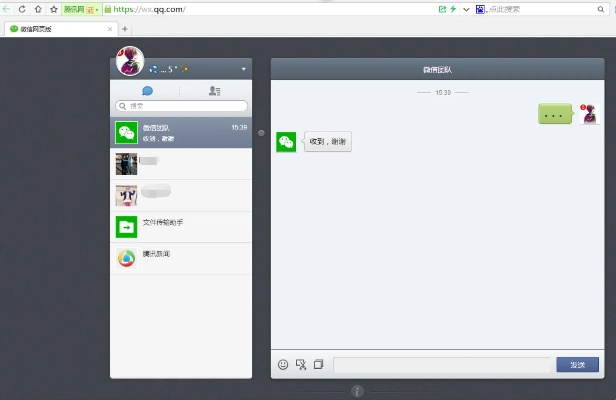Bookmark page with the star icon
616x400 pixels.
(53, 9)
